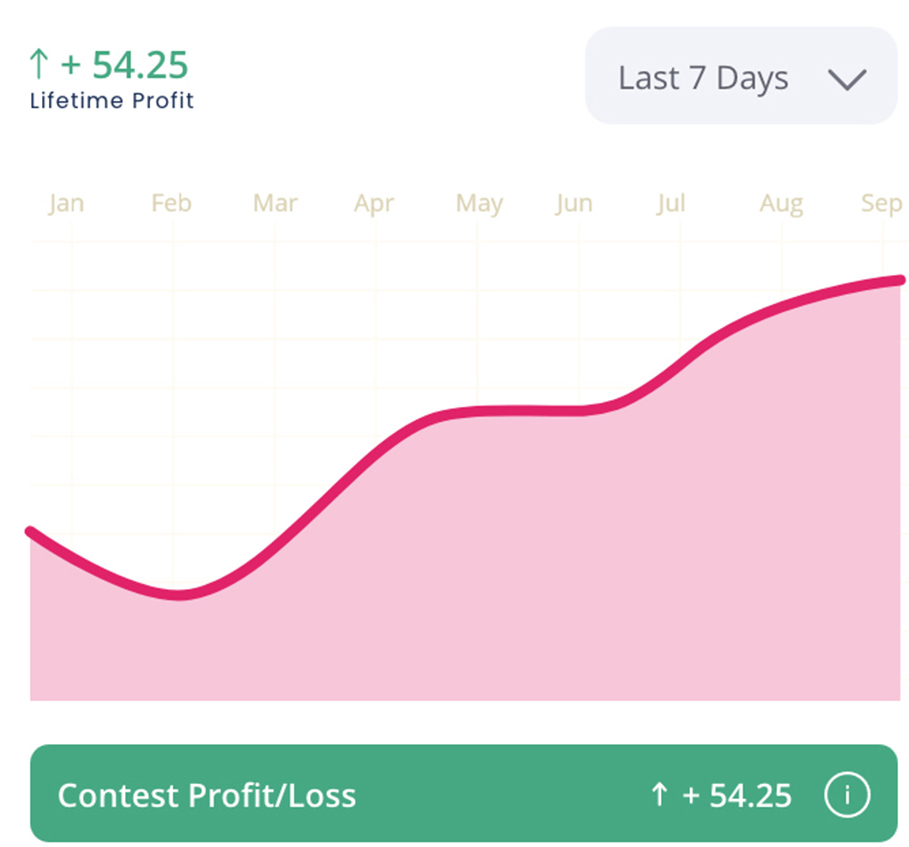Click the Lifetime Profit caption
The width and height of the screenshot is (909, 847).
tap(112, 100)
